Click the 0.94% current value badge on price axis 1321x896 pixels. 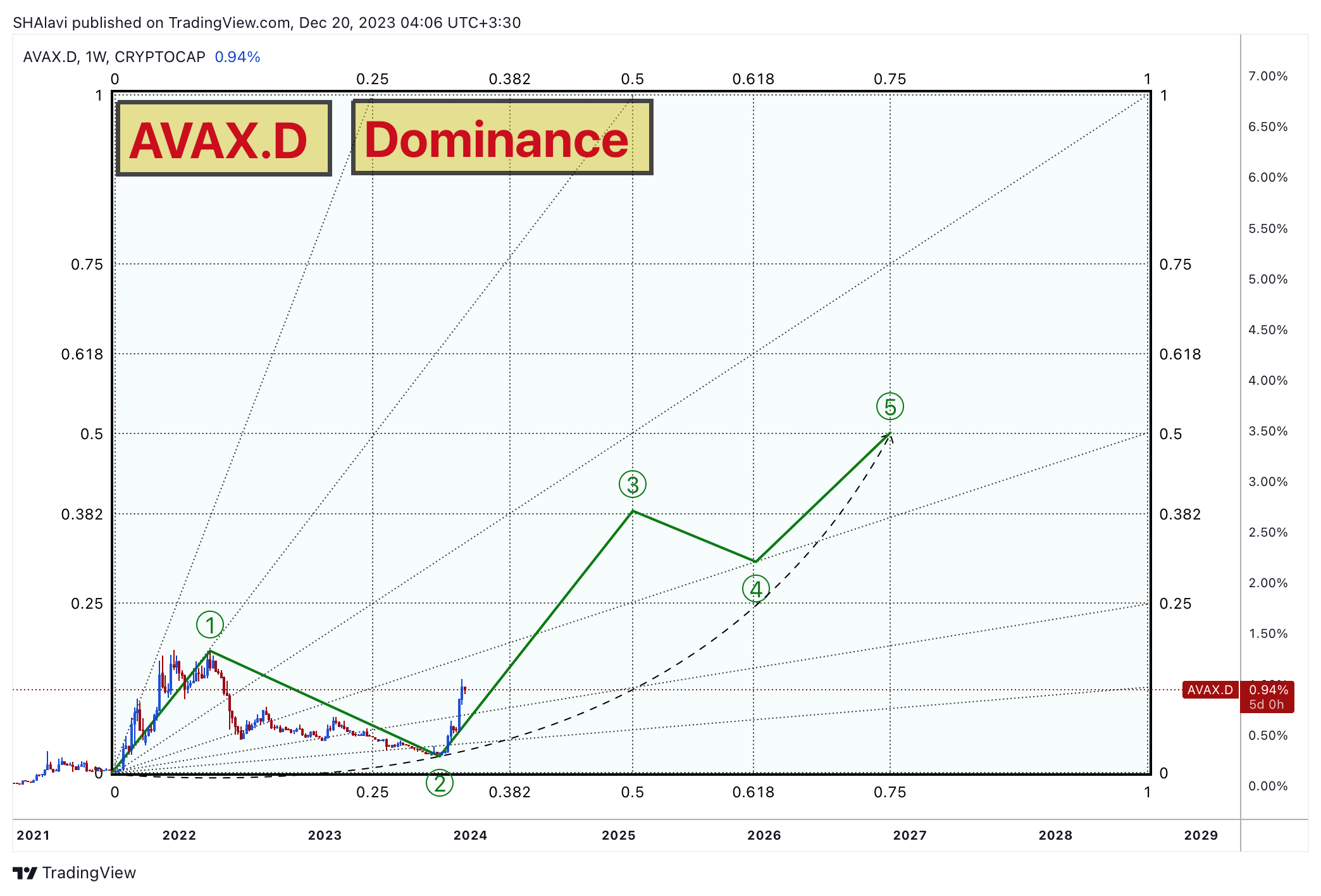pos(1267,697)
